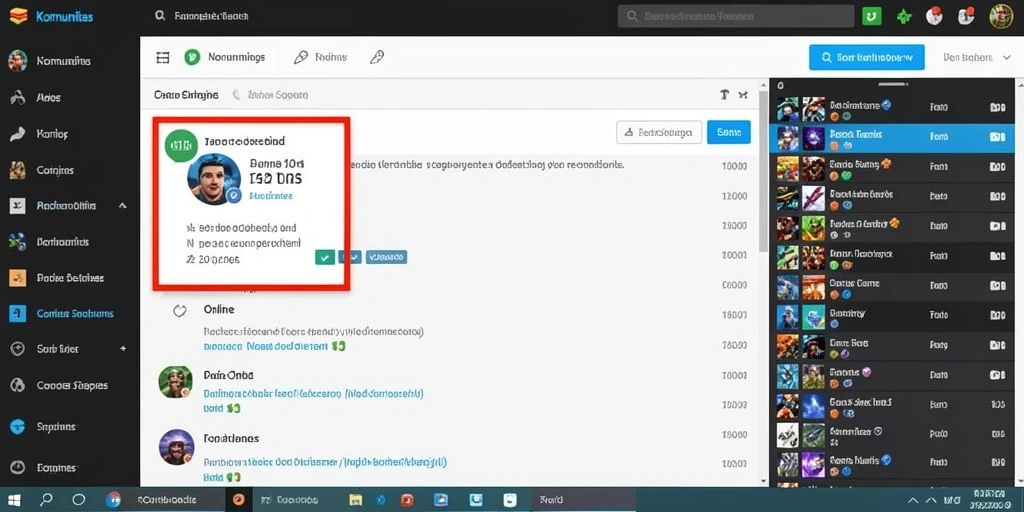Click the heart icon beside Online
1024x512 pixels.
pyautogui.click(x=180, y=310)
